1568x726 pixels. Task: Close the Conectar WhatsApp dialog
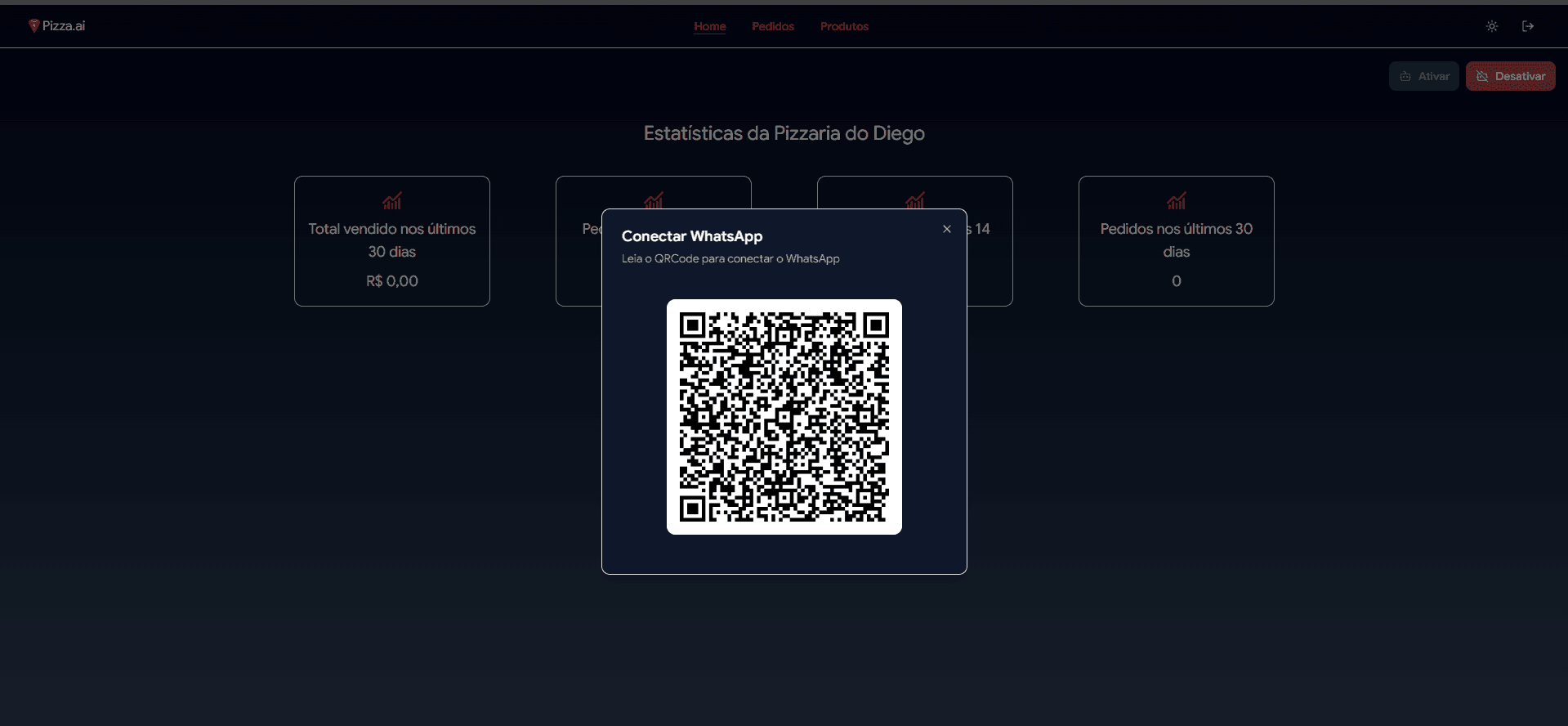[x=946, y=229]
